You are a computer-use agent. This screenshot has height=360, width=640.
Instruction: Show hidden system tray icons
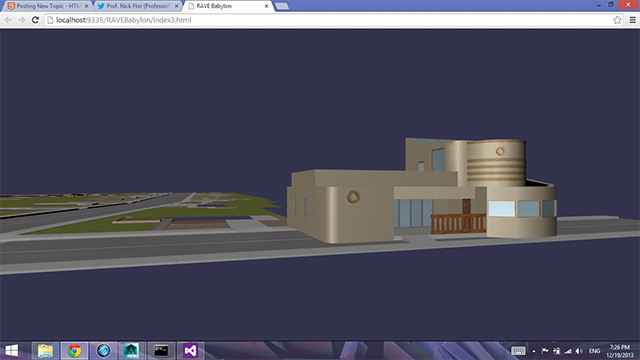(533, 351)
